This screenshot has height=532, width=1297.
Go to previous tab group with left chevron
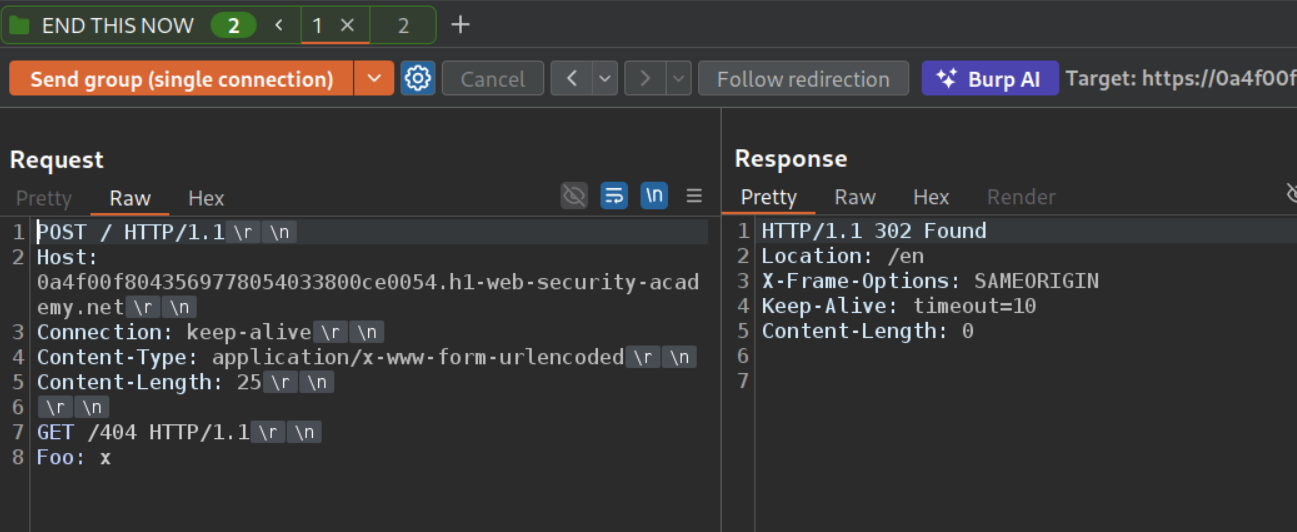tap(279, 25)
